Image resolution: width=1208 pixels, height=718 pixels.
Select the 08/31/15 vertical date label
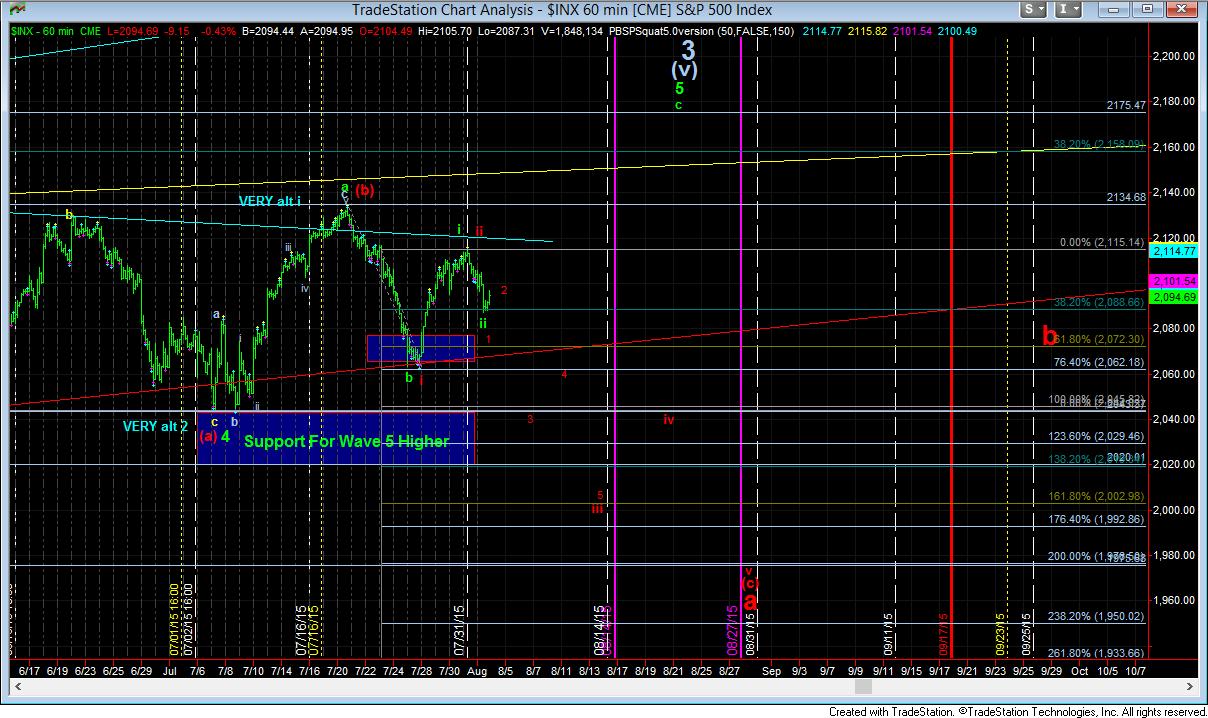point(749,635)
